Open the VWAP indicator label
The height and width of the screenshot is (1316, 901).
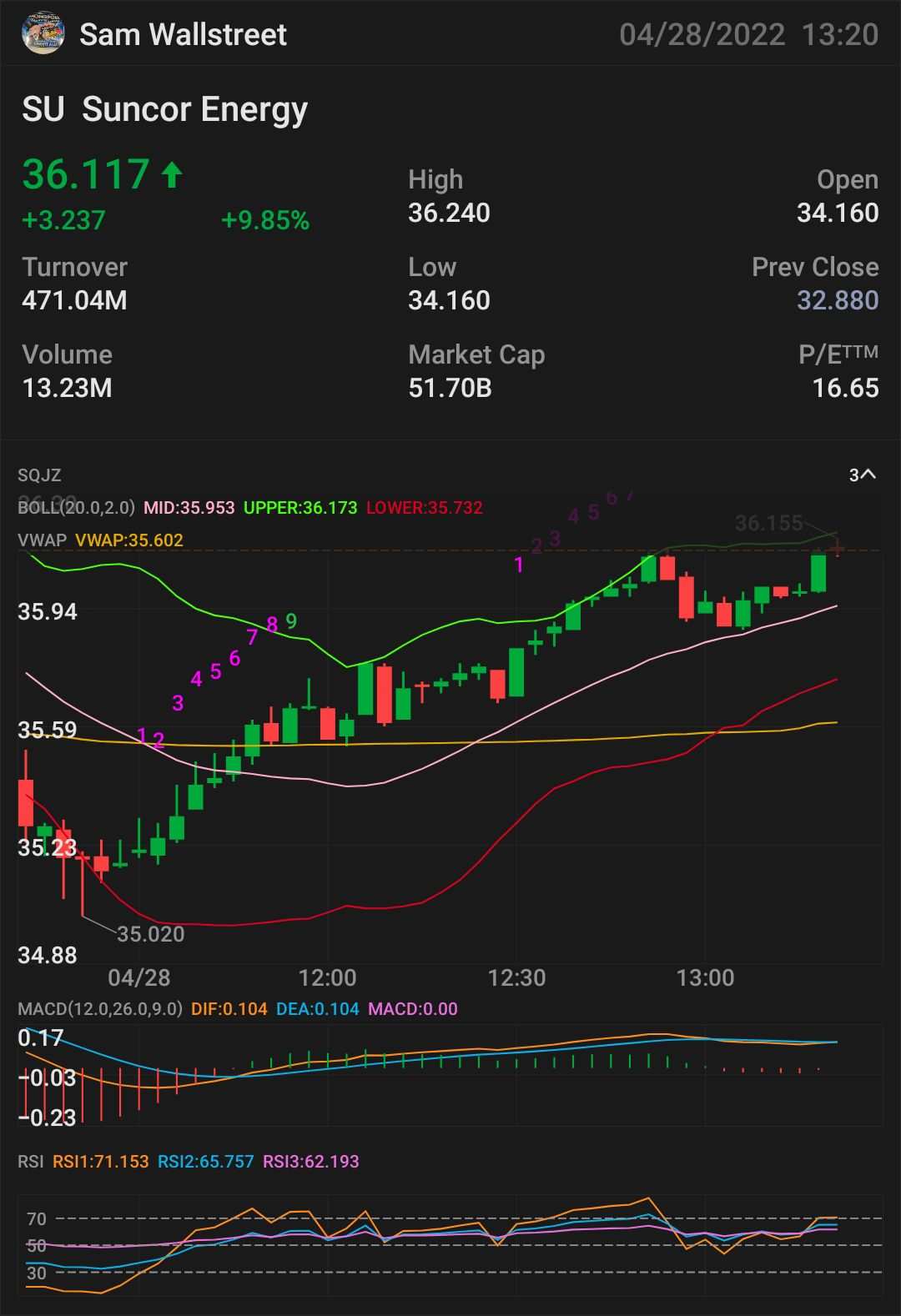(x=42, y=540)
